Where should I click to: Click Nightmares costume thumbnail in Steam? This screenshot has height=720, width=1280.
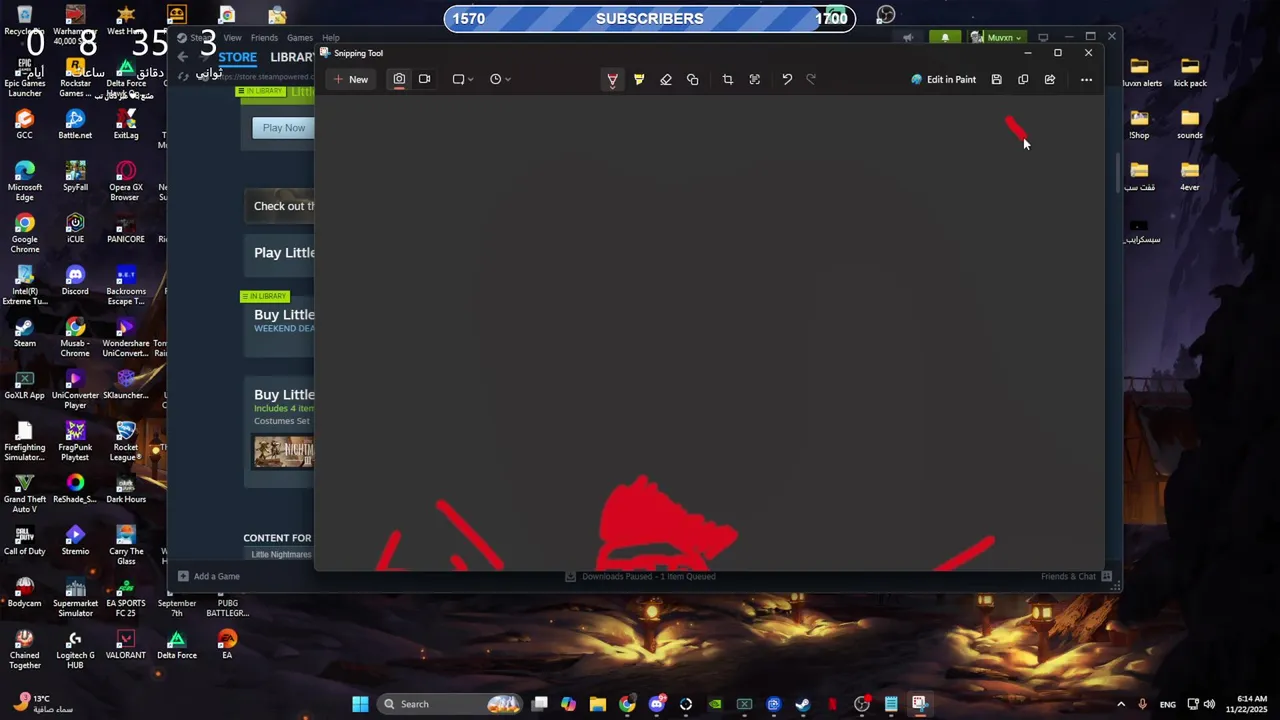click(283, 452)
